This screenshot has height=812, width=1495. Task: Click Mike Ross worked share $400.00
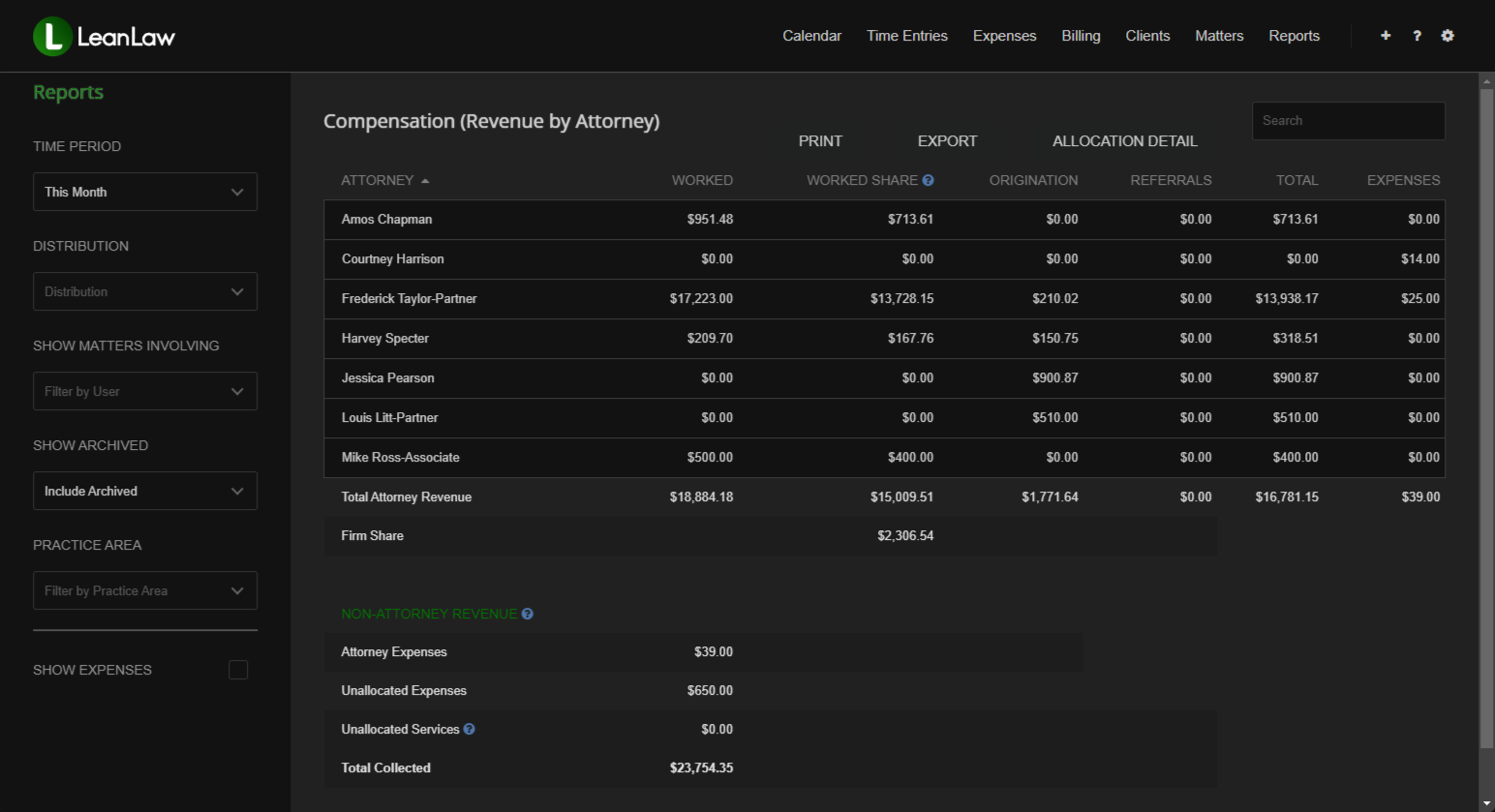910,457
